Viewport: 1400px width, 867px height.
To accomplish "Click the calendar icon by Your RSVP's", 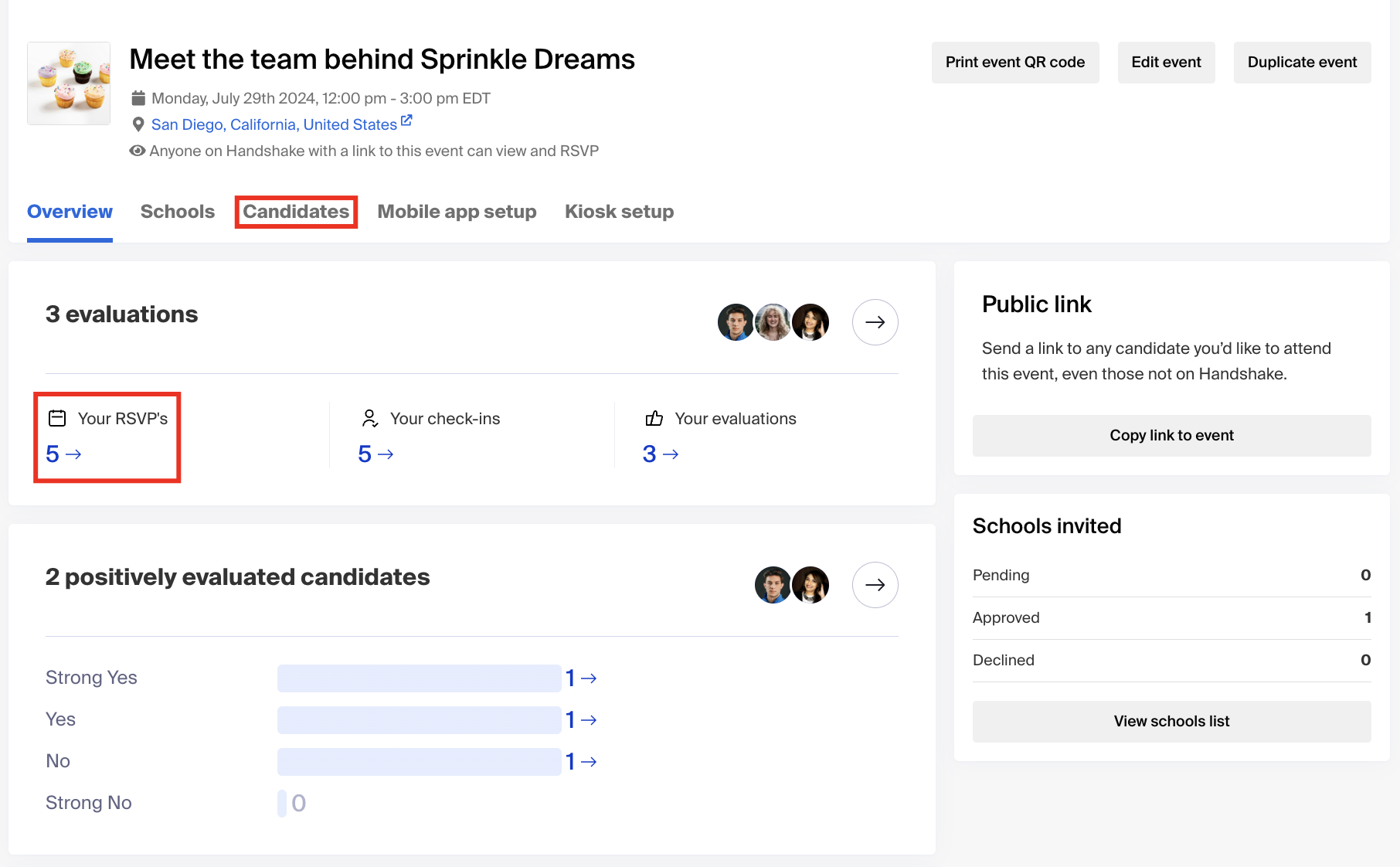I will 57,418.
